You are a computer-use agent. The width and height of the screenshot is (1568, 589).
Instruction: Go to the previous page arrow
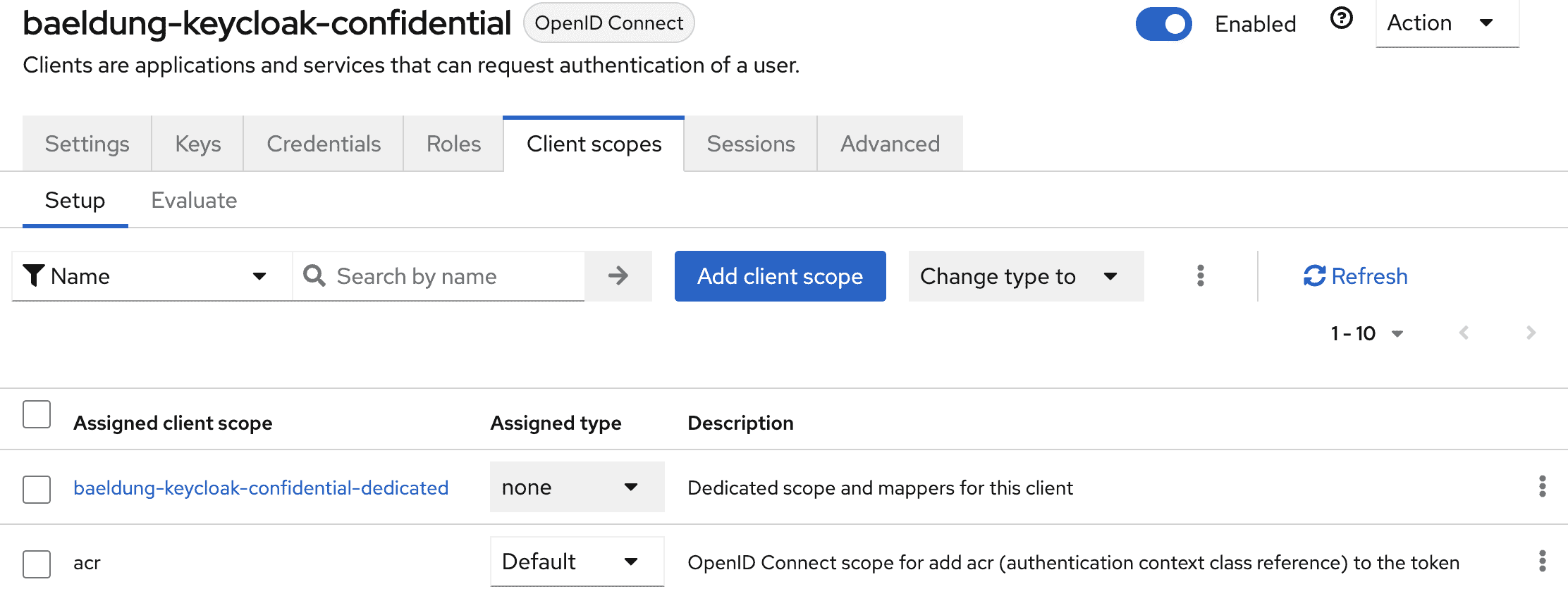[1464, 333]
